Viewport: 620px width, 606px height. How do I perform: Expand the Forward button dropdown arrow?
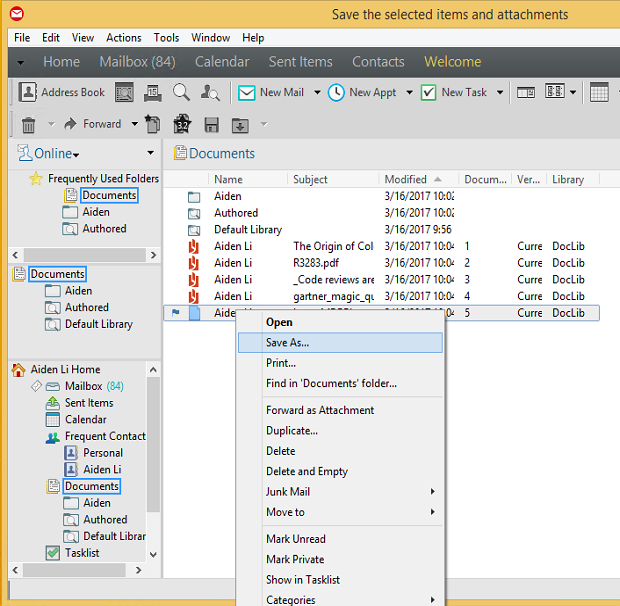point(132,125)
